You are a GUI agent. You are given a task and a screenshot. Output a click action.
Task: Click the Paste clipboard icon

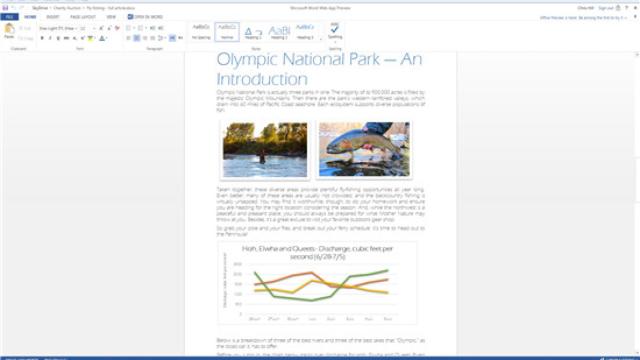[x=9, y=29]
